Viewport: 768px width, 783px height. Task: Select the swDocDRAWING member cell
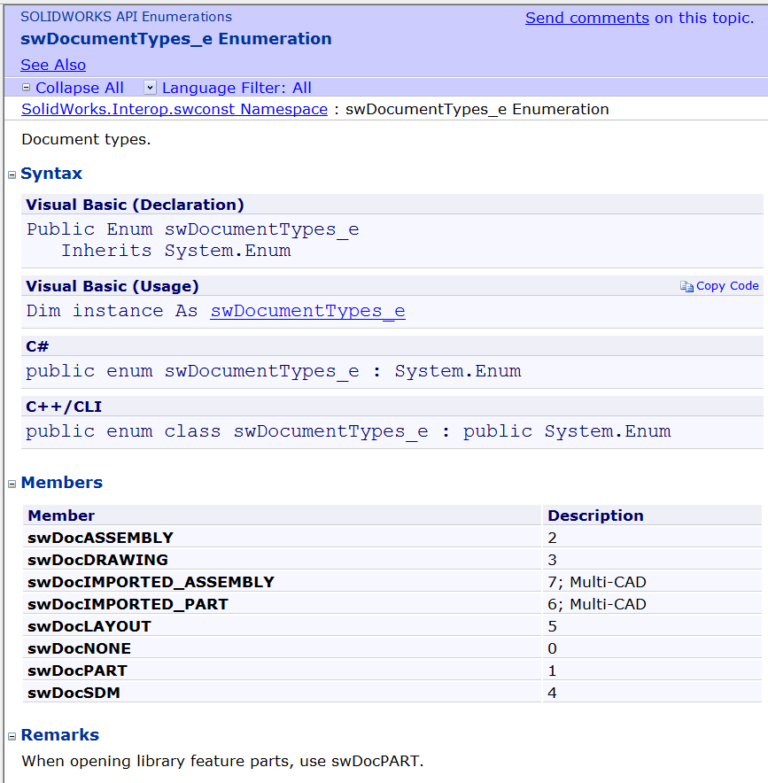coord(282,560)
